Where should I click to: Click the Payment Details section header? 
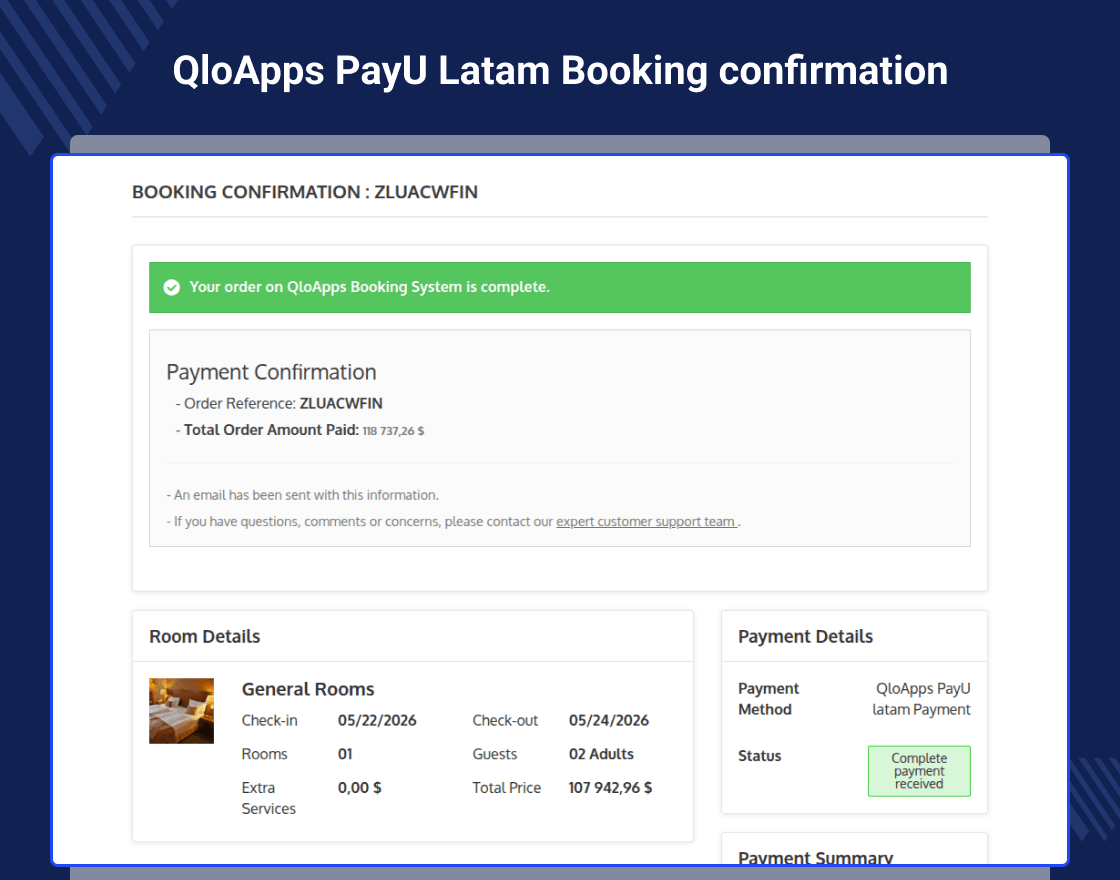pyautogui.click(x=805, y=636)
